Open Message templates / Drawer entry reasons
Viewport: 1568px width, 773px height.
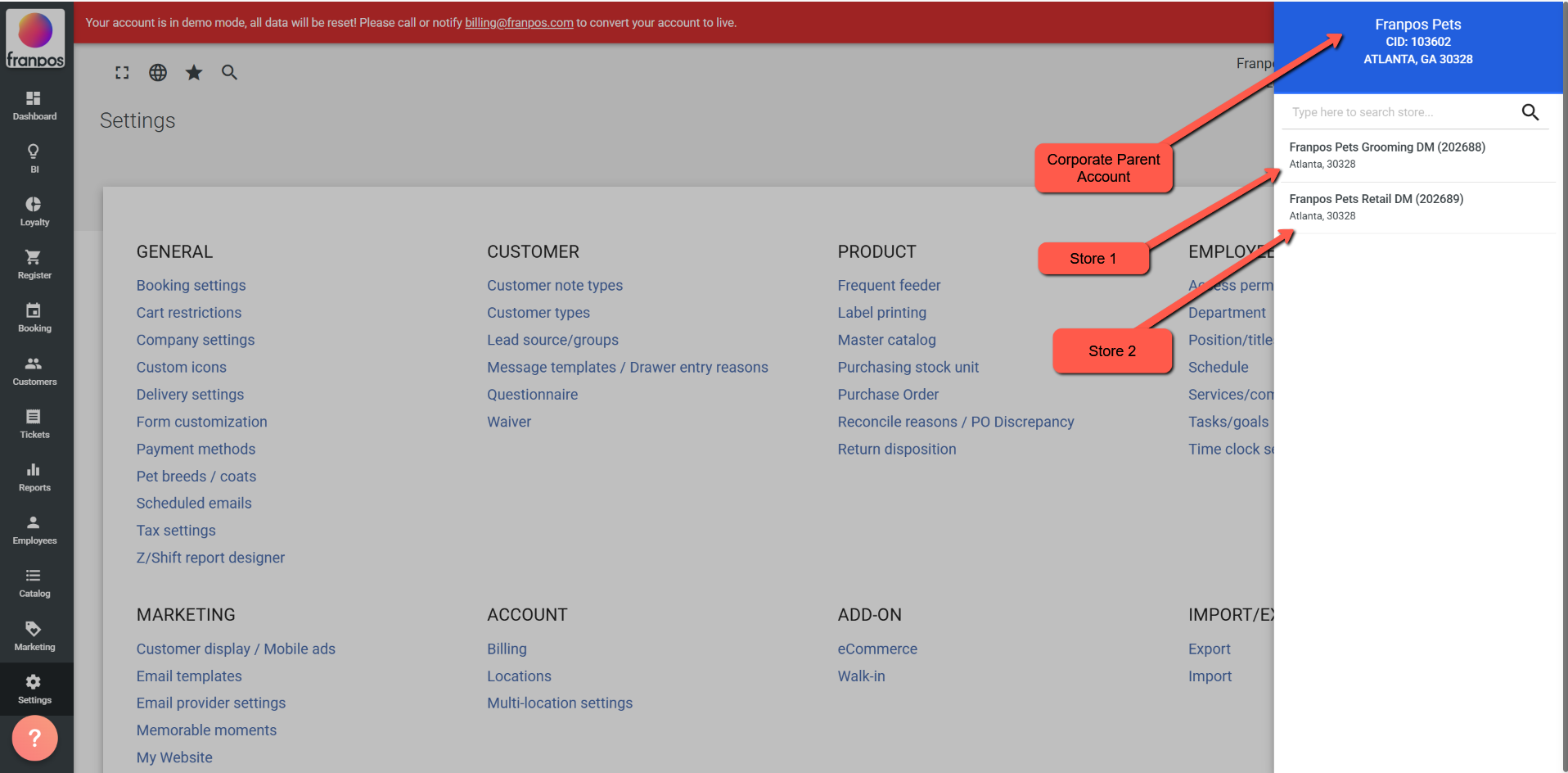[628, 368]
